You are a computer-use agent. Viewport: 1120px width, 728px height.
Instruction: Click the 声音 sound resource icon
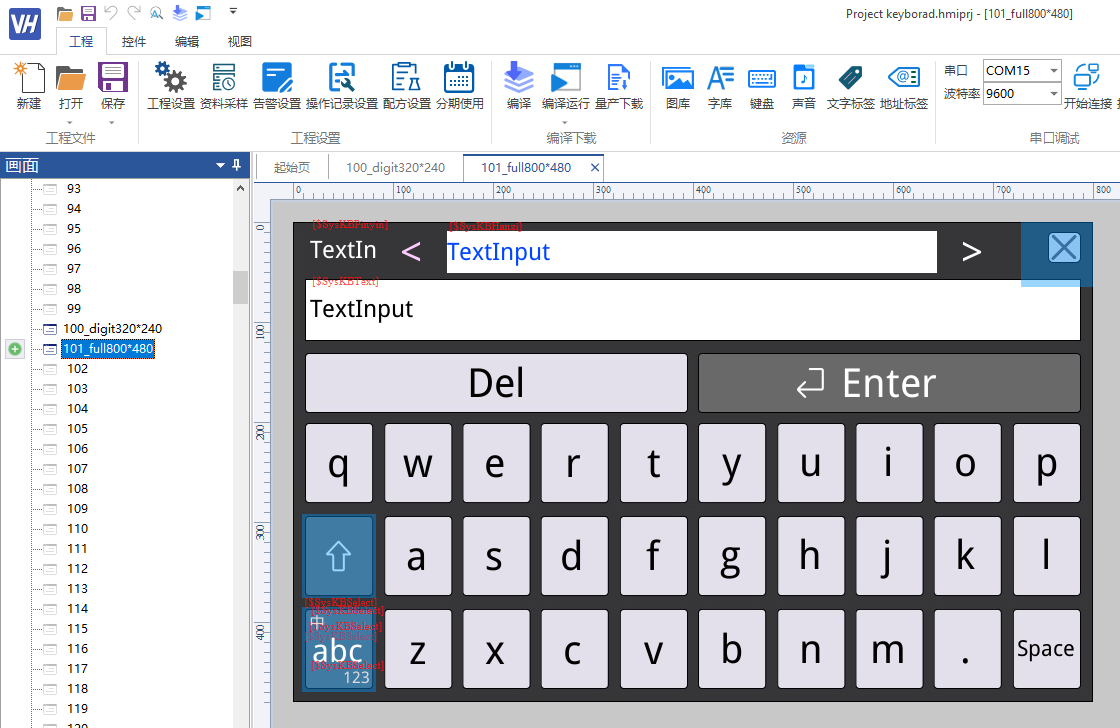[x=804, y=85]
